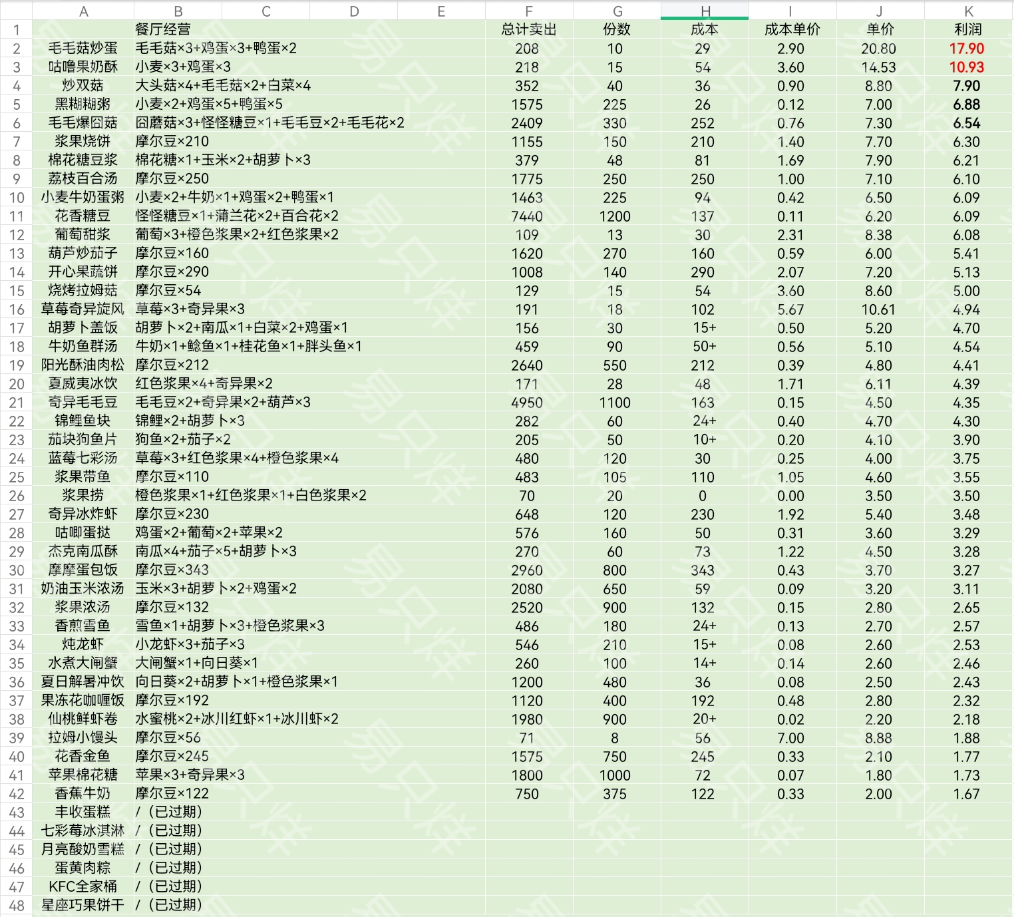
Task: Select column K header
Action: tap(968, 10)
